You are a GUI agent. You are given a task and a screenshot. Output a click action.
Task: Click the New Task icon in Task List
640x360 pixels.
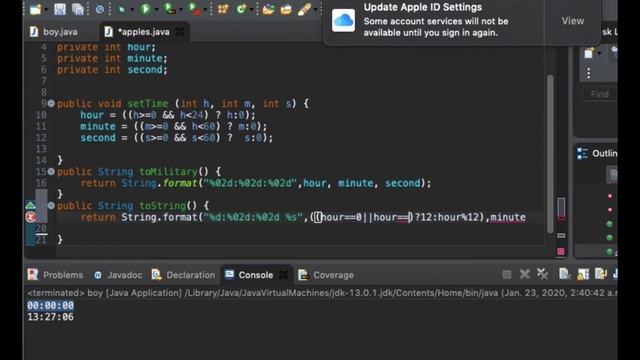[589, 53]
